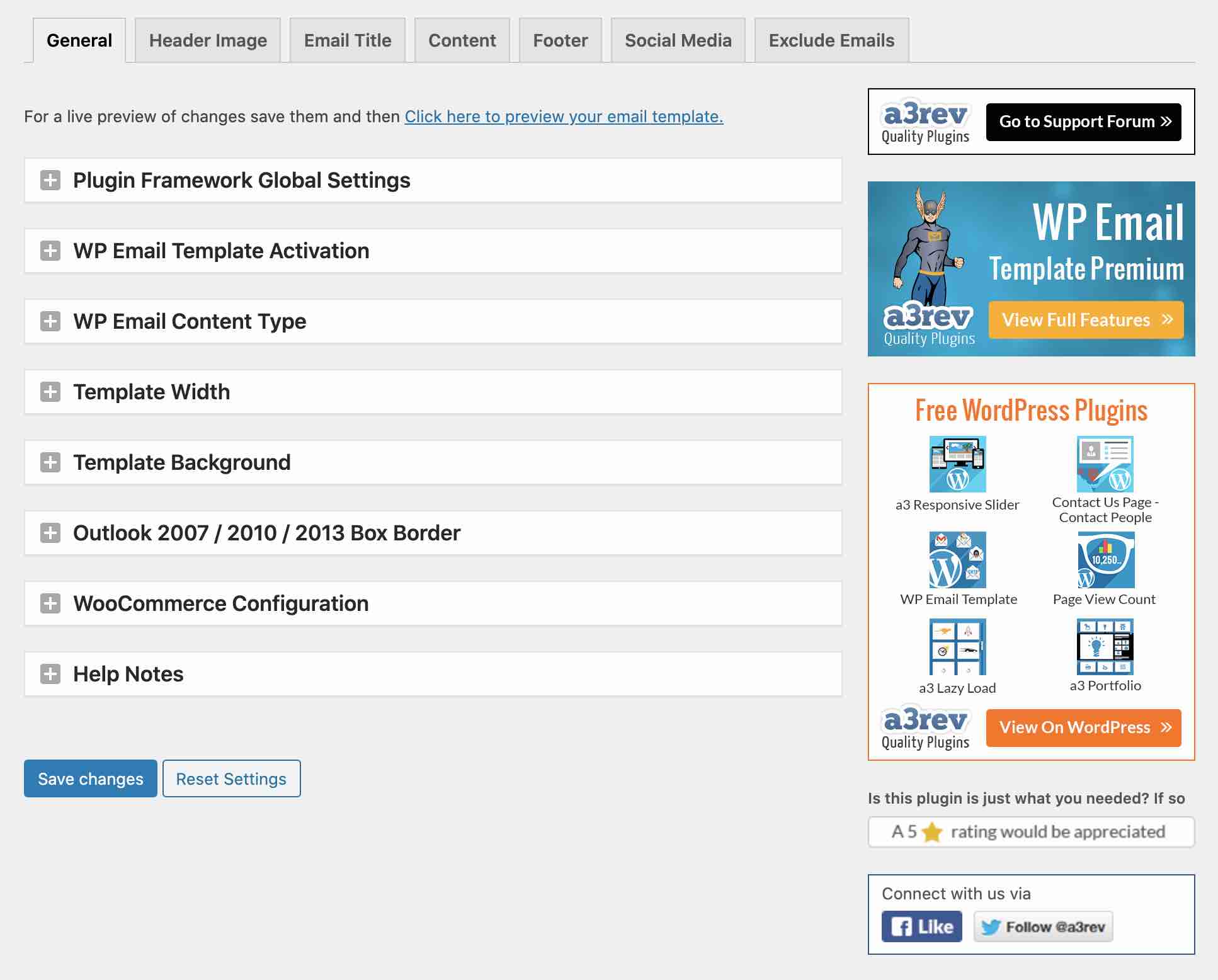This screenshot has width=1218, height=980.
Task: Open the email template preview link
Action: click(x=564, y=116)
